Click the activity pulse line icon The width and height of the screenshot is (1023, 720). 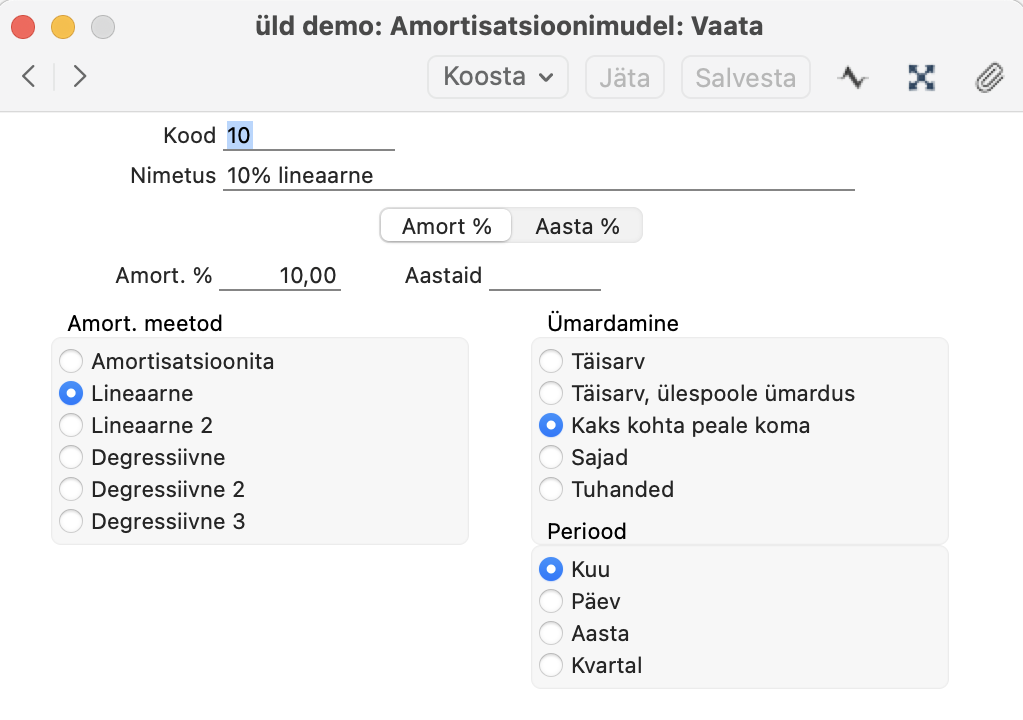pyautogui.click(x=853, y=77)
